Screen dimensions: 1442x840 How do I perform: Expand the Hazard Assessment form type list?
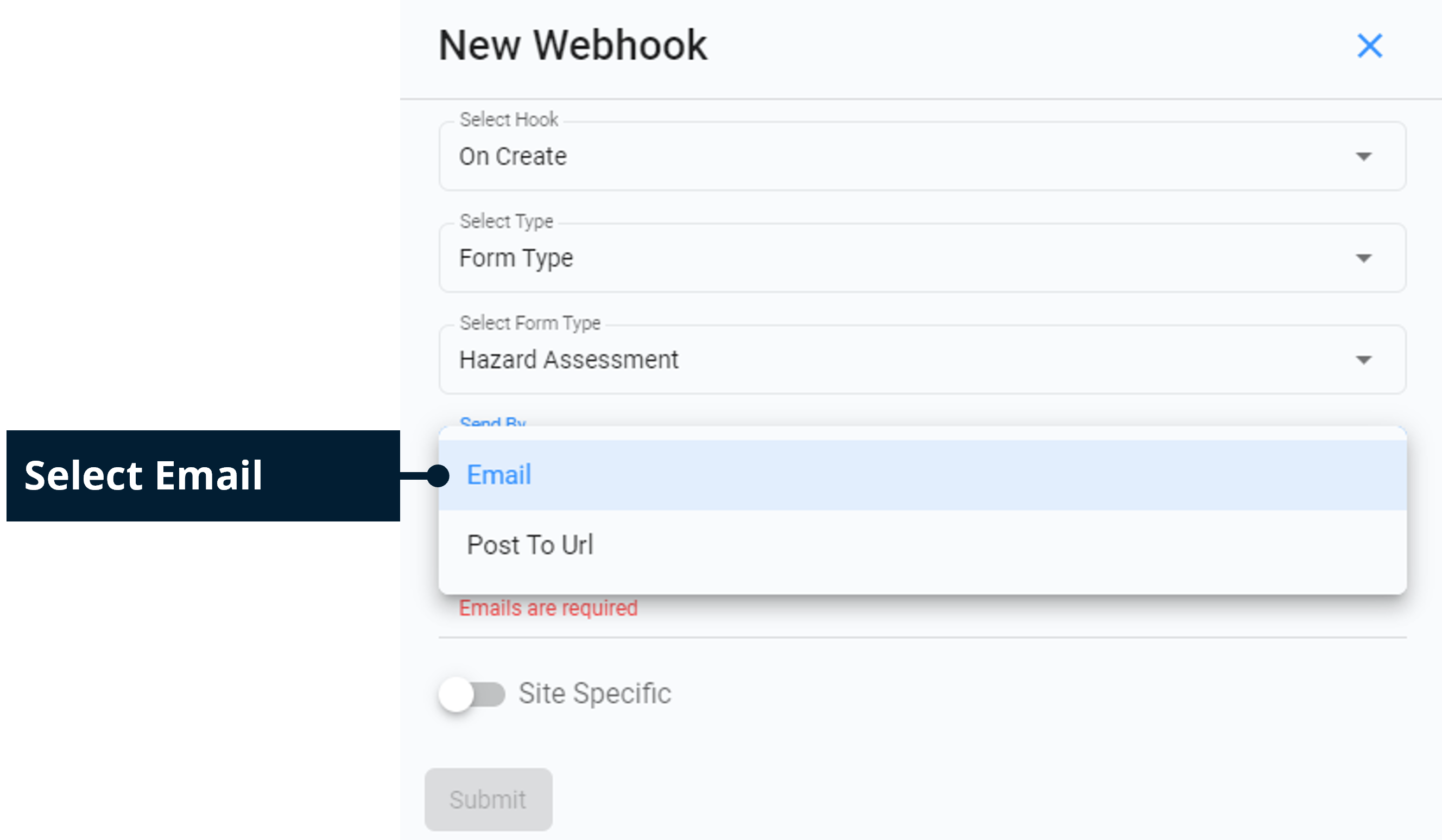click(915, 359)
